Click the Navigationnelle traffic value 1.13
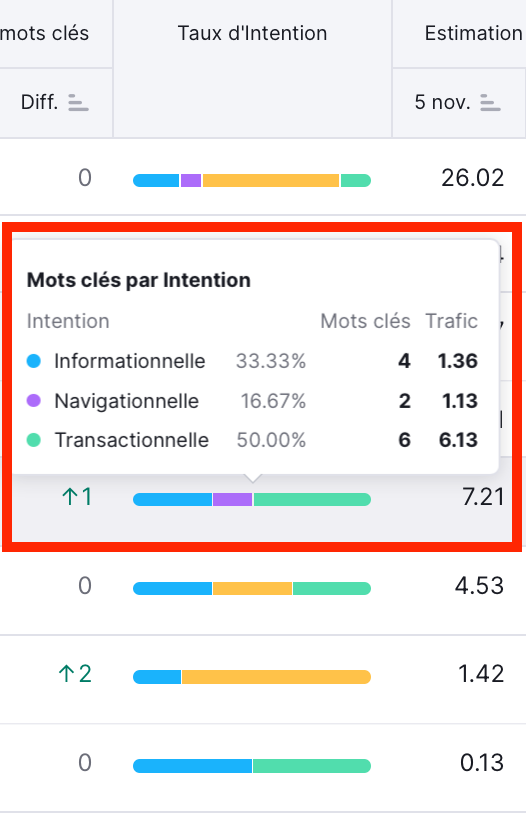Image resolution: width=526 pixels, height=814 pixels. (460, 400)
